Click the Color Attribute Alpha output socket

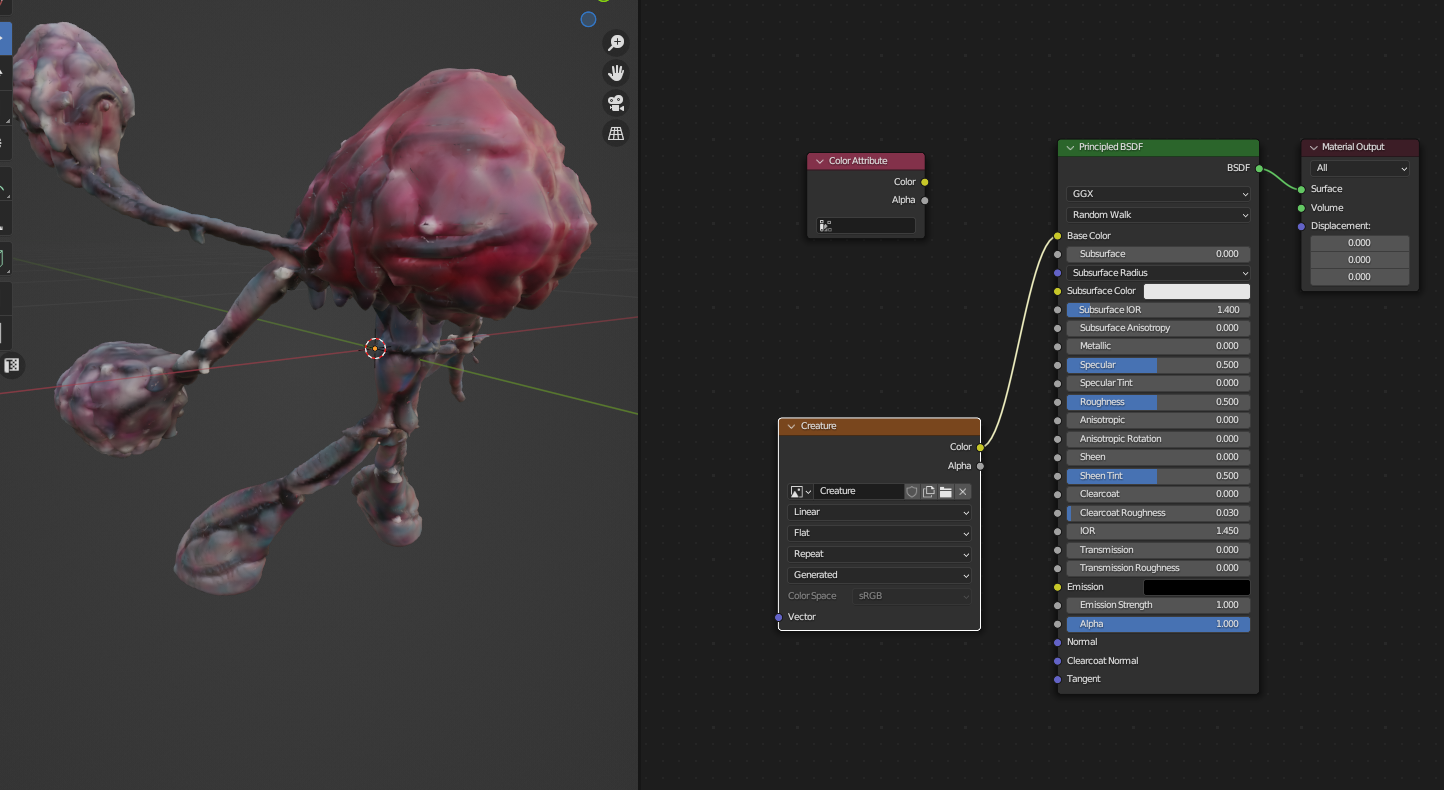[925, 200]
